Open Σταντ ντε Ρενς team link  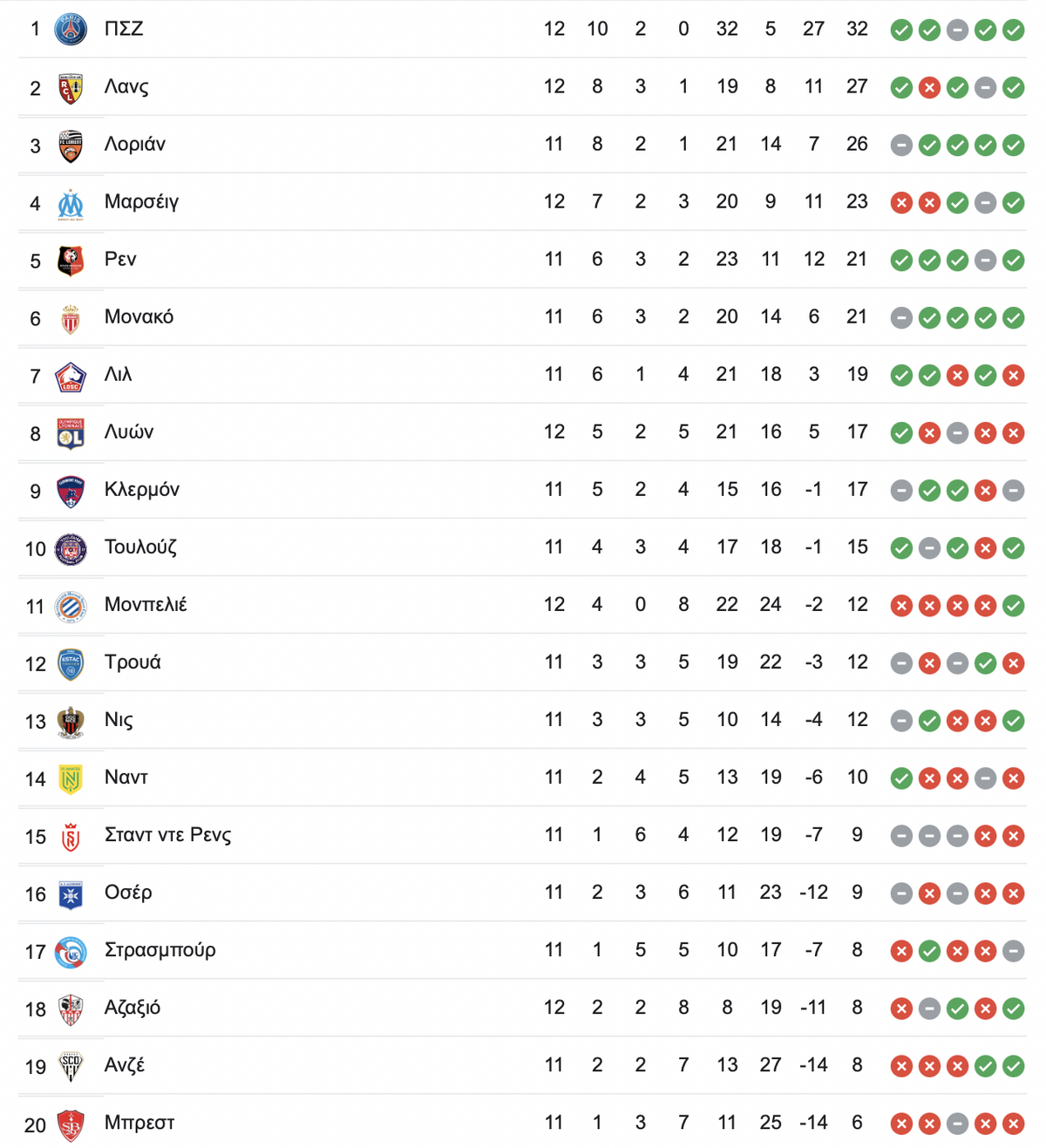click(168, 834)
